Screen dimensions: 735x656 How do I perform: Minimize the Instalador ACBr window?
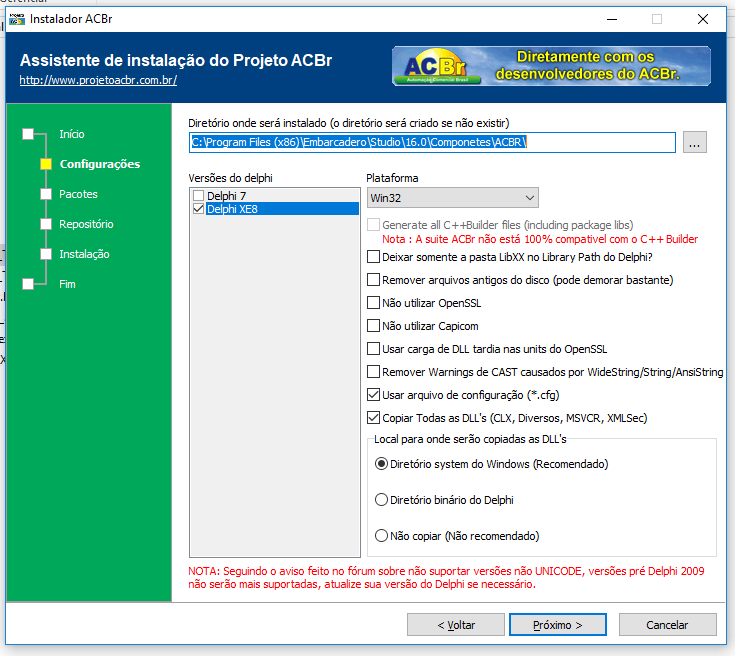pyautogui.click(x=612, y=19)
